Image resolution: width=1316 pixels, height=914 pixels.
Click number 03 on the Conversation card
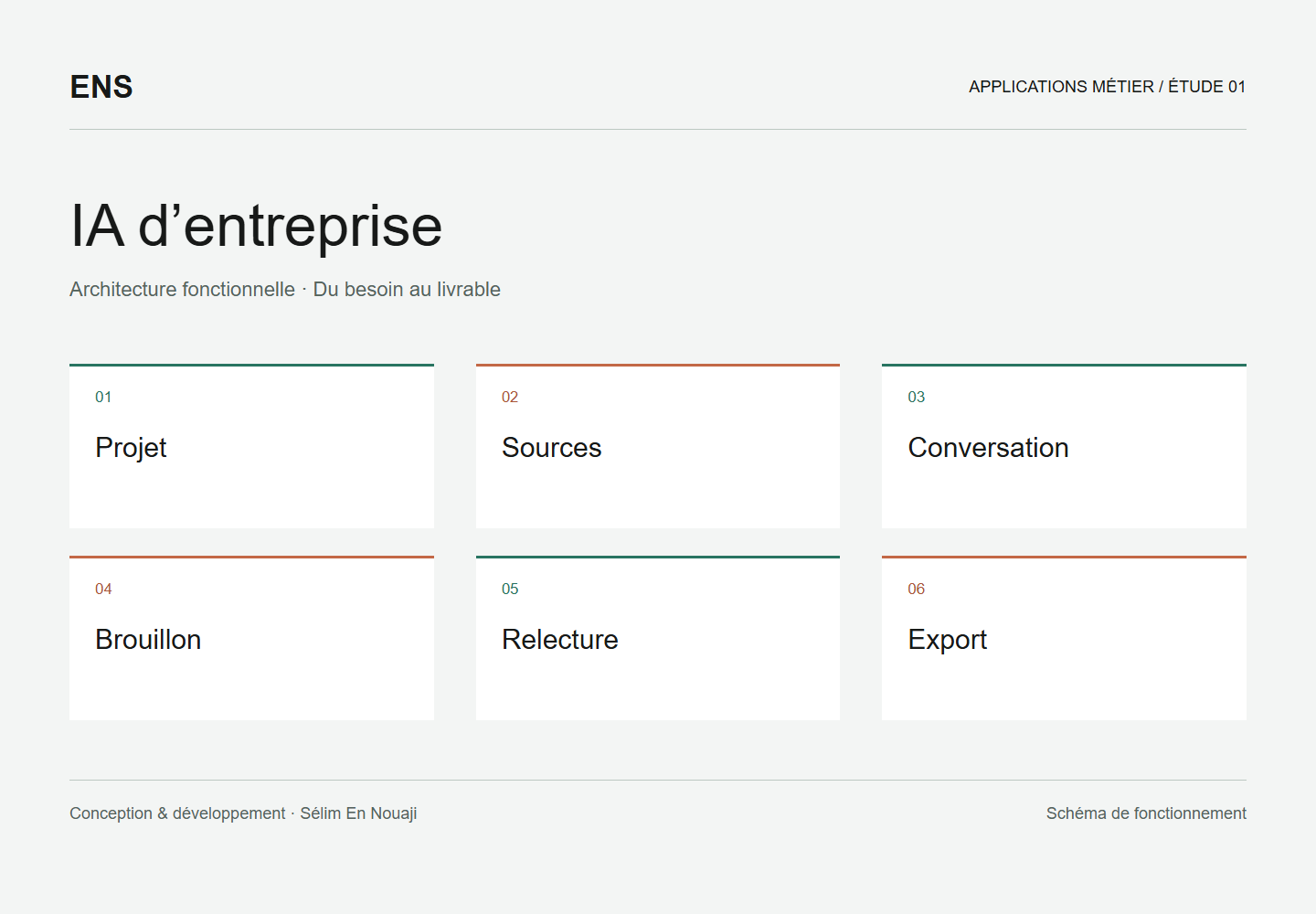pyautogui.click(x=916, y=397)
